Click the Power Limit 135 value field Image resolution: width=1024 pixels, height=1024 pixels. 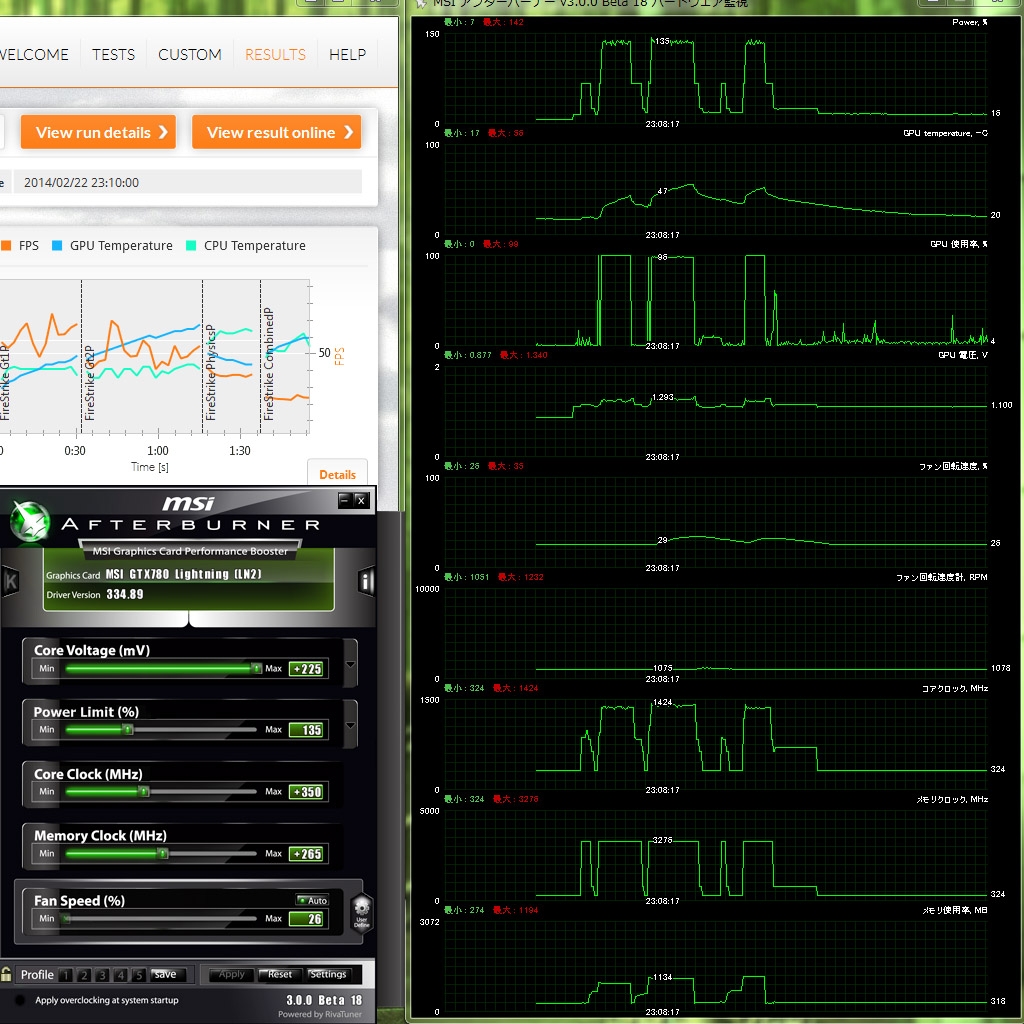pyautogui.click(x=307, y=730)
